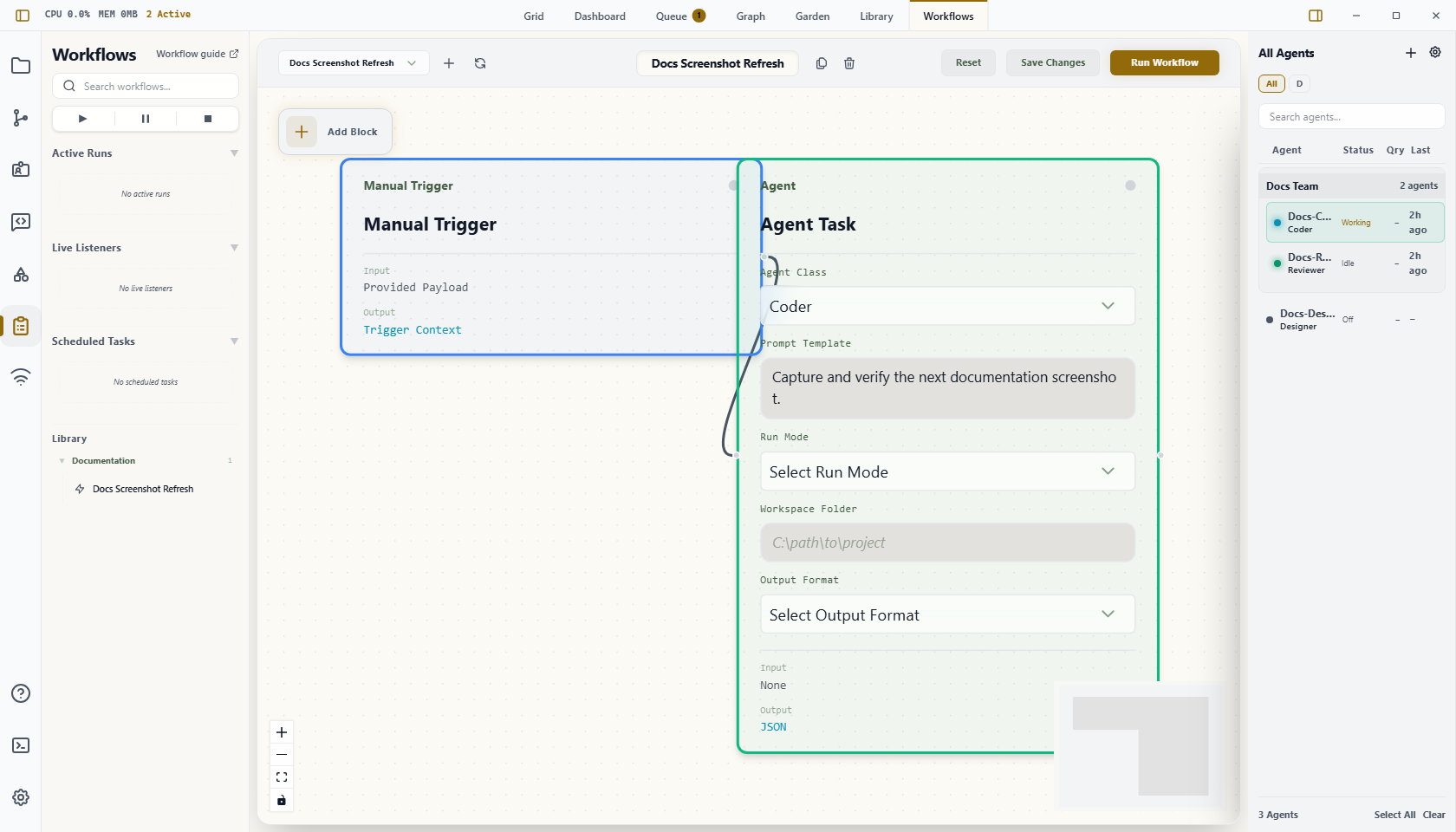Collapse the Active Runs section
The width and height of the screenshot is (1456, 832).
[x=234, y=153]
